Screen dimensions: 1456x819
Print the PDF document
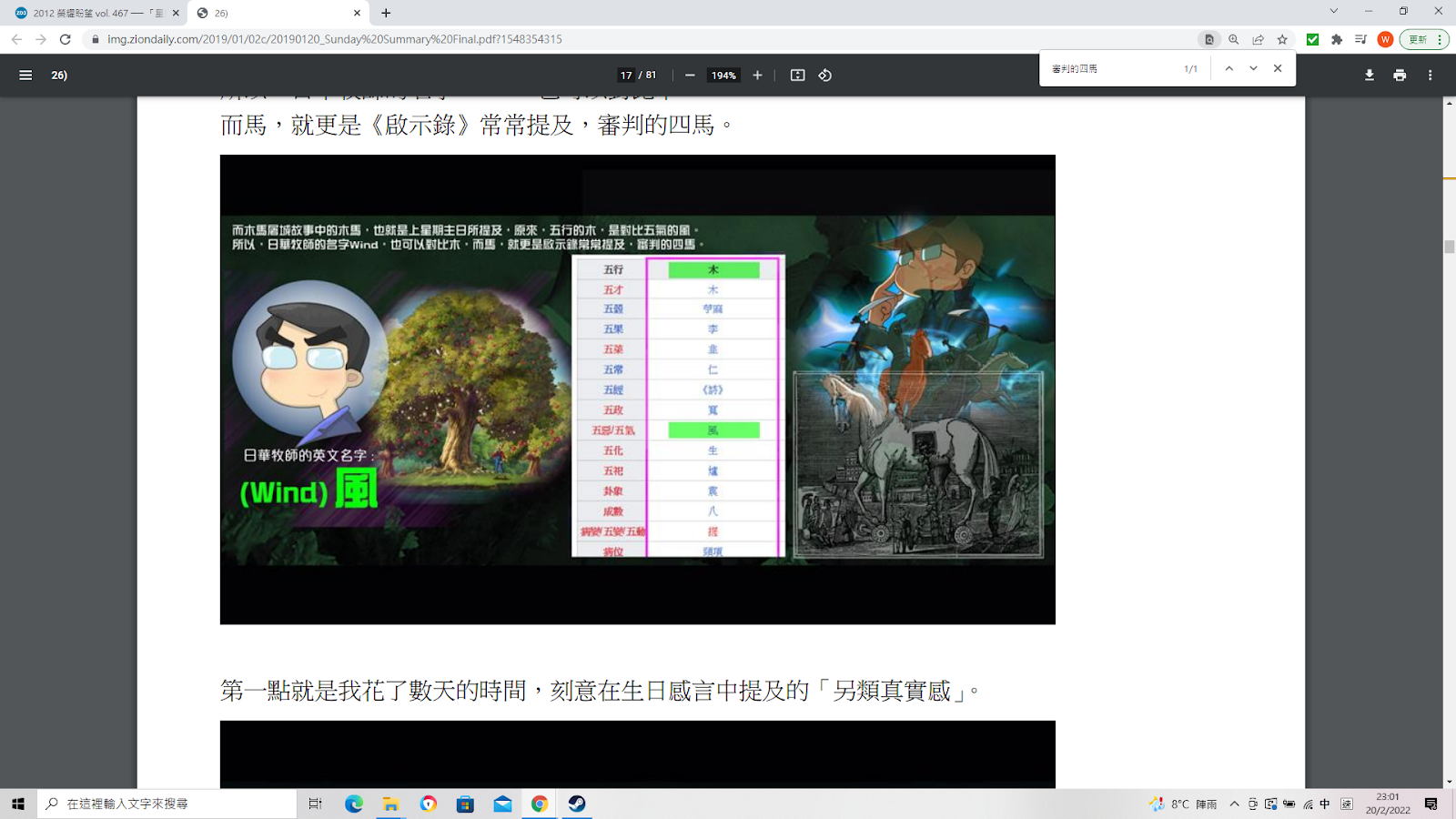point(1400,76)
